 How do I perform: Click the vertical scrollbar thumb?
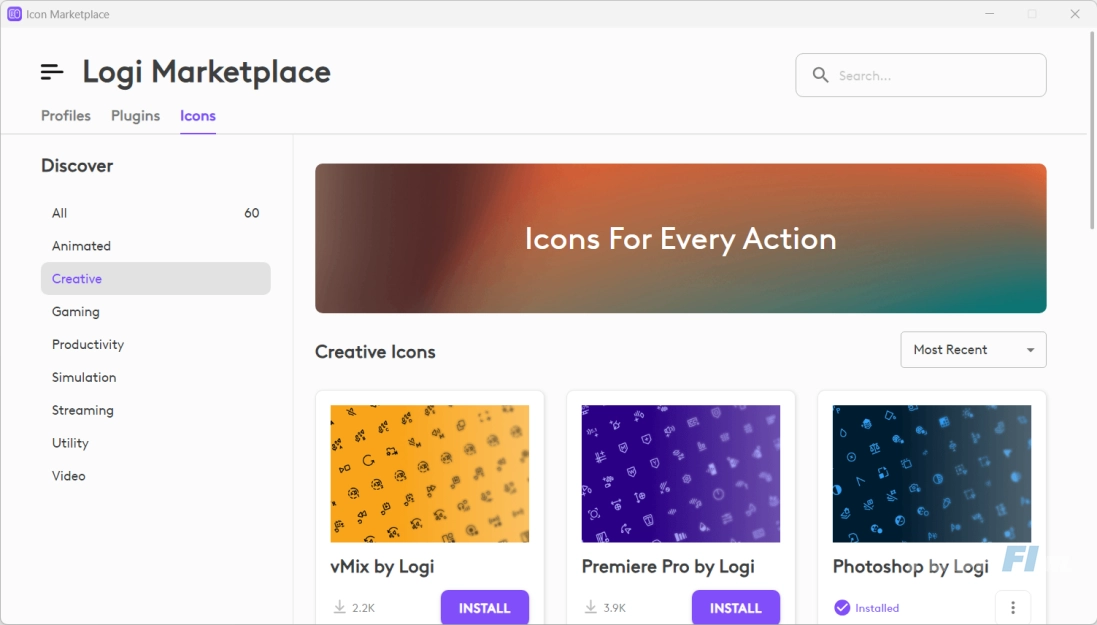point(1091,129)
